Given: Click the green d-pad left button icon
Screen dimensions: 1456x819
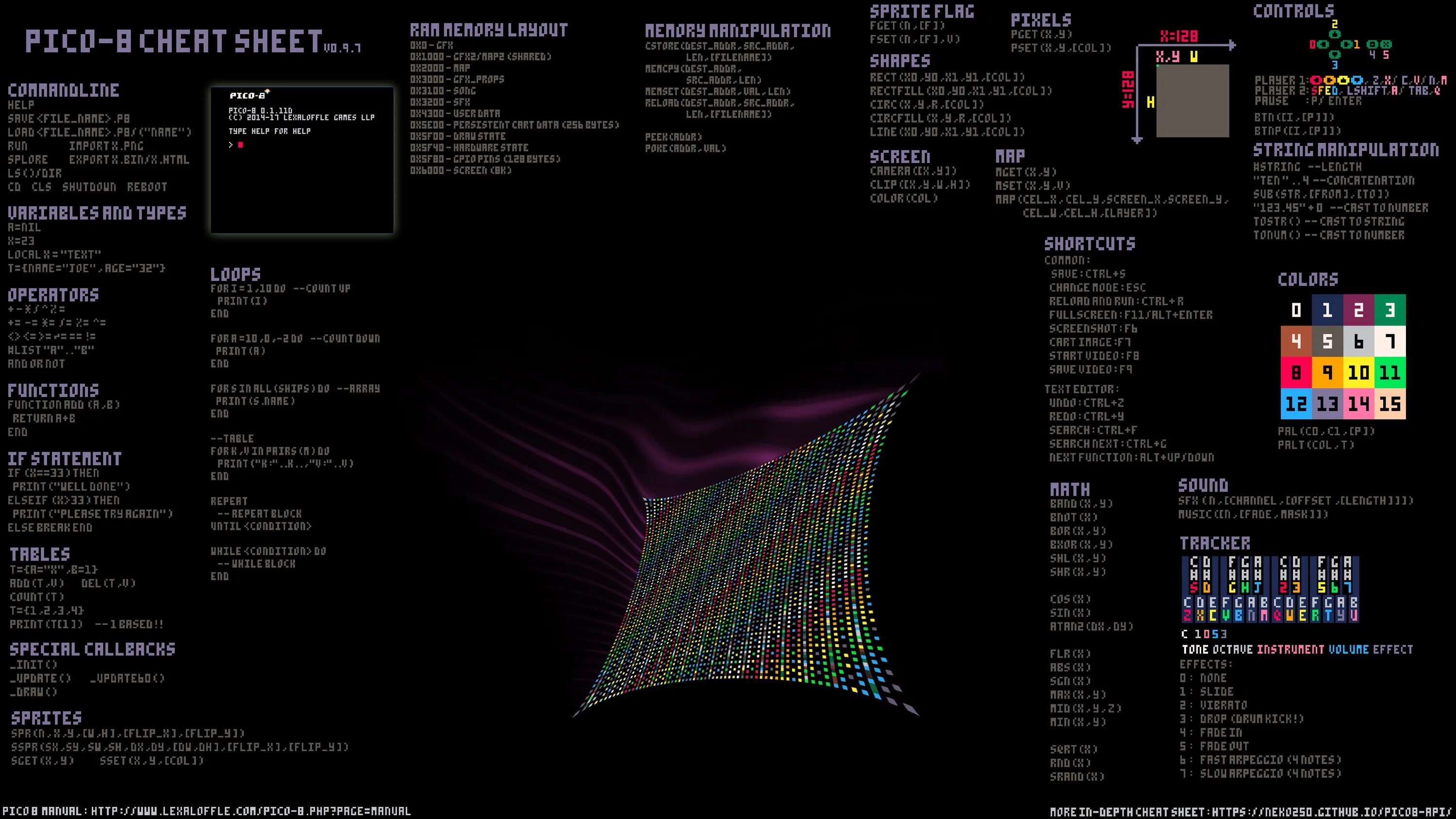Looking at the screenshot, I should click(1323, 45).
